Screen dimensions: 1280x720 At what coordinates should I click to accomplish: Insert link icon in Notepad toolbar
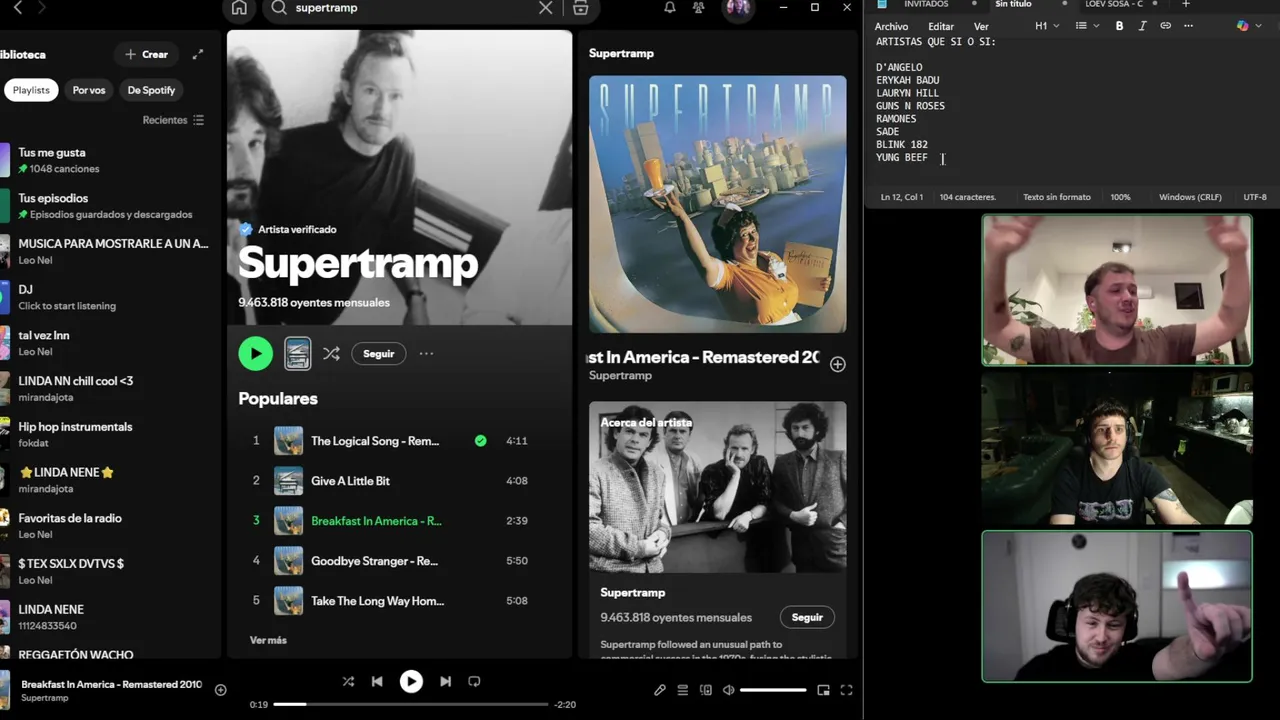(x=1165, y=26)
